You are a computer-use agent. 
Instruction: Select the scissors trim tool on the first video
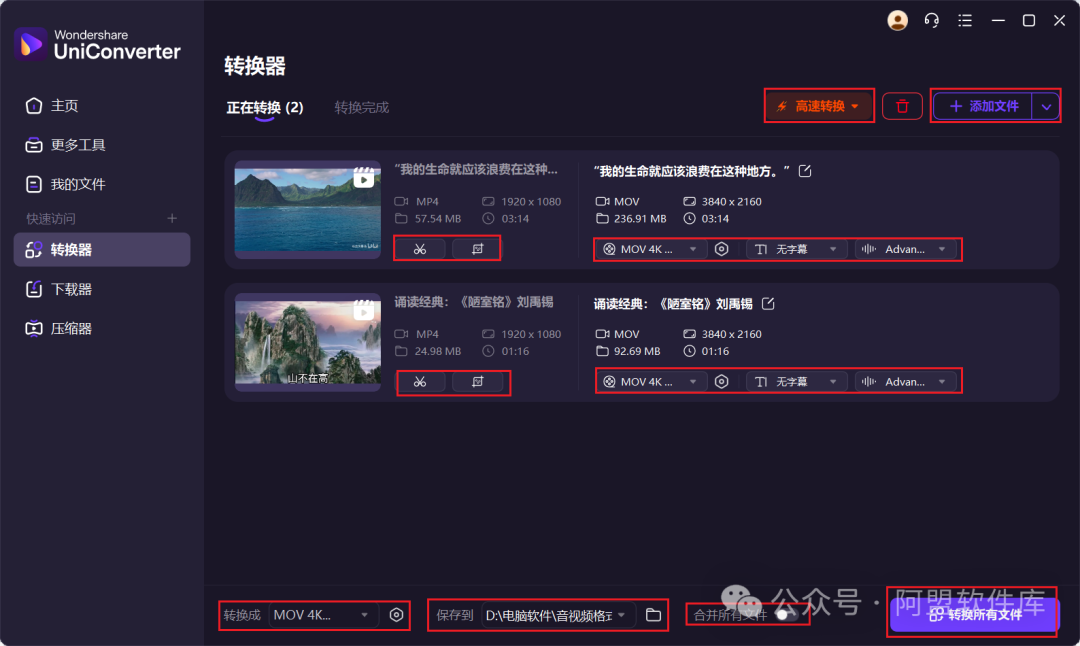click(x=420, y=248)
